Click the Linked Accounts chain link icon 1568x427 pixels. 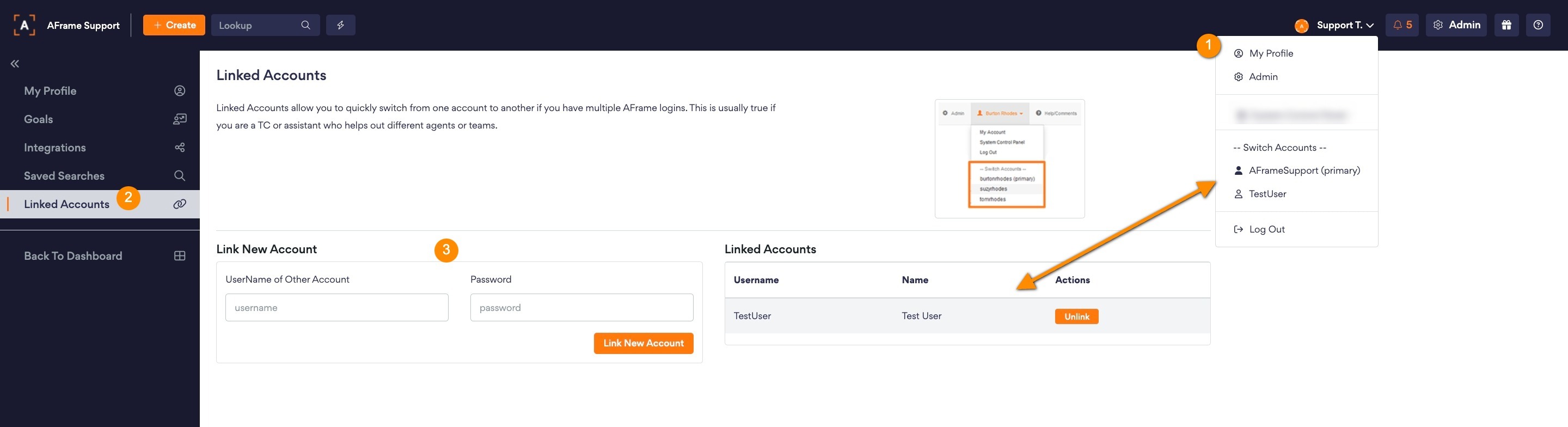tap(180, 204)
